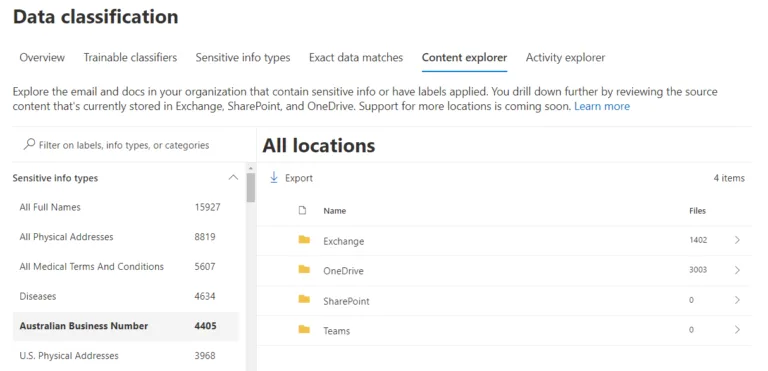Collapse the Sensitive info types section
Screen dimensions: 768x371
pos(234,178)
